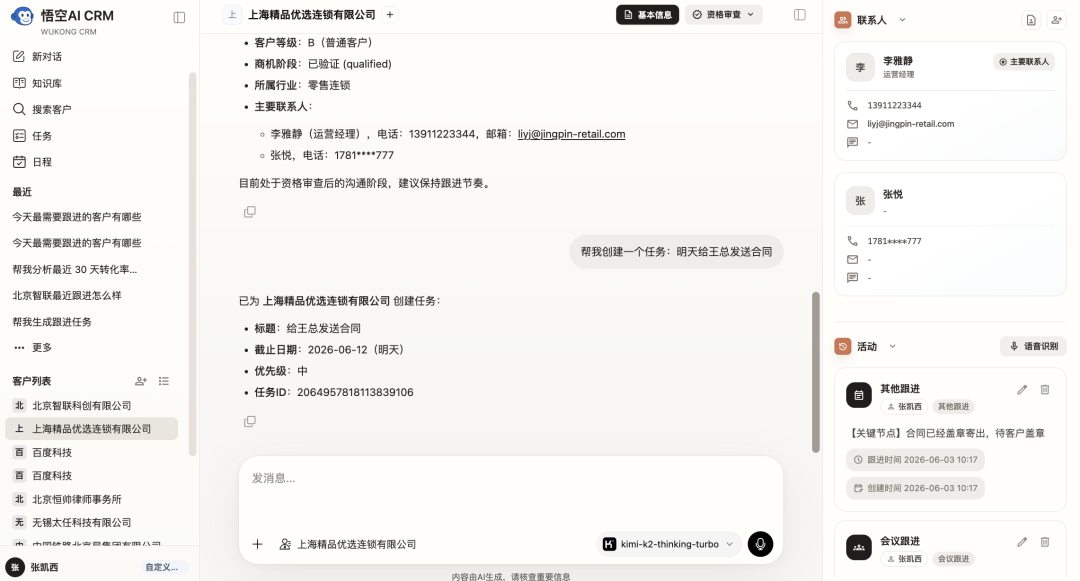Change linked customer 上海精品优选连锁有限公司 in input
1080x581 pixels.
click(x=348, y=545)
